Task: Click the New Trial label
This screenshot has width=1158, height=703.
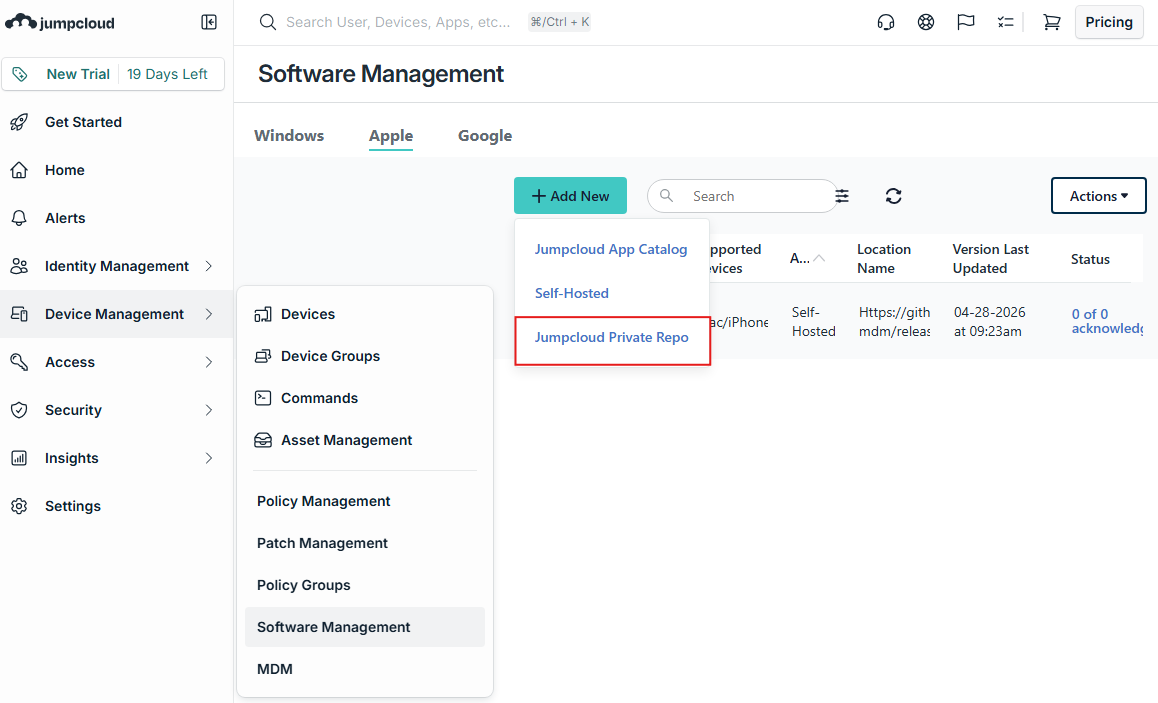Action: click(78, 74)
